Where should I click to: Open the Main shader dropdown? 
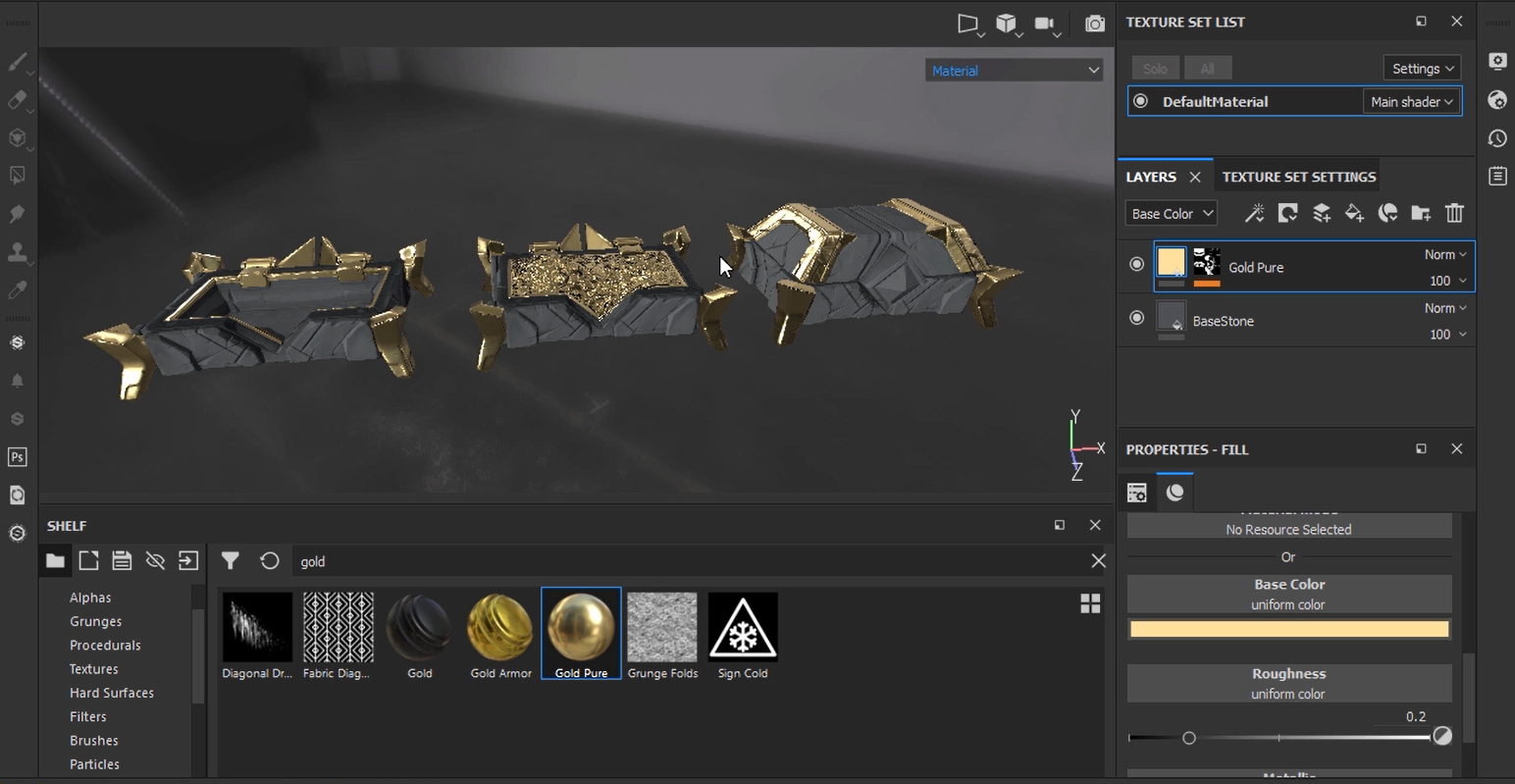pos(1412,101)
